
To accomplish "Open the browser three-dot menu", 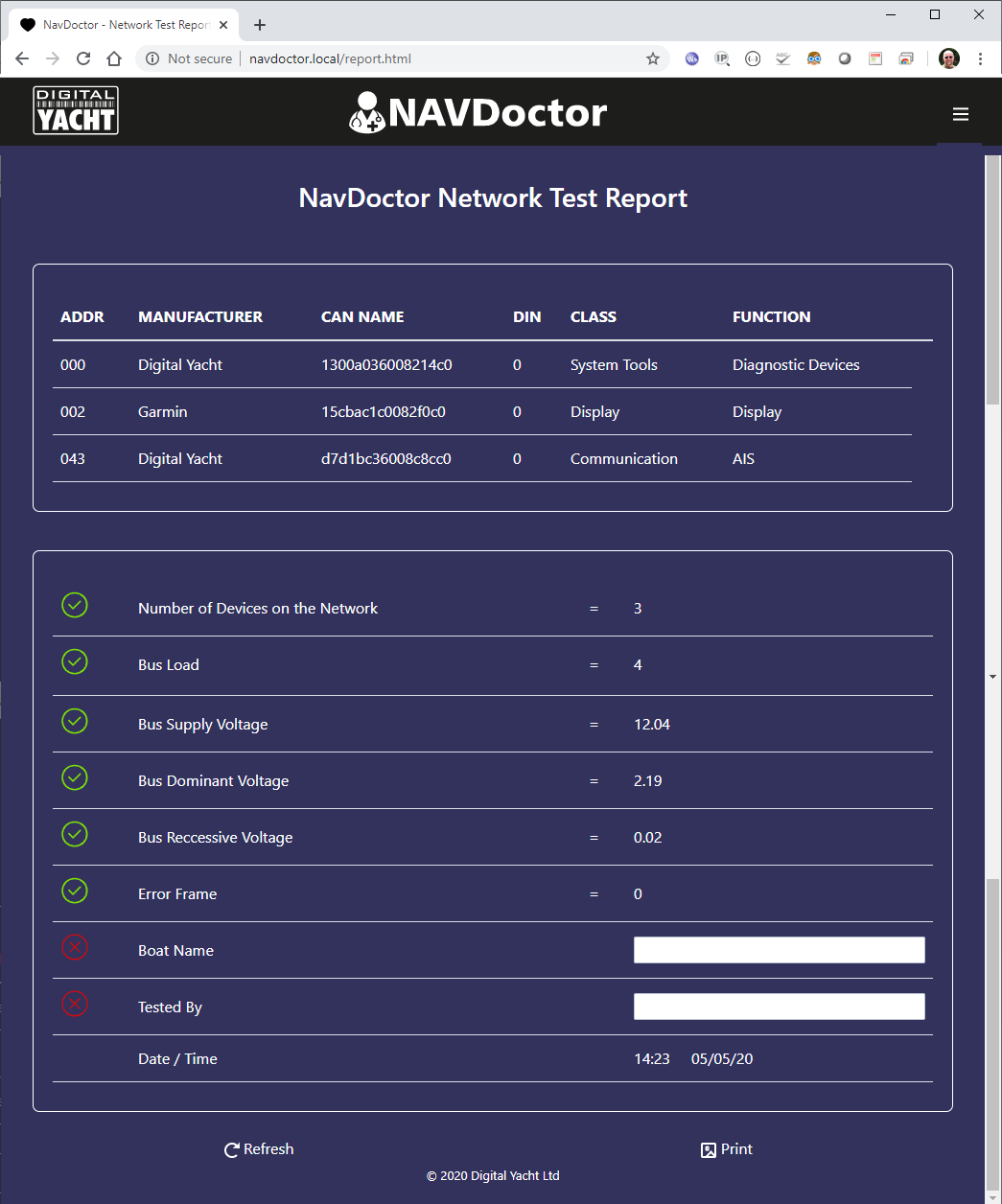I will coord(980,58).
